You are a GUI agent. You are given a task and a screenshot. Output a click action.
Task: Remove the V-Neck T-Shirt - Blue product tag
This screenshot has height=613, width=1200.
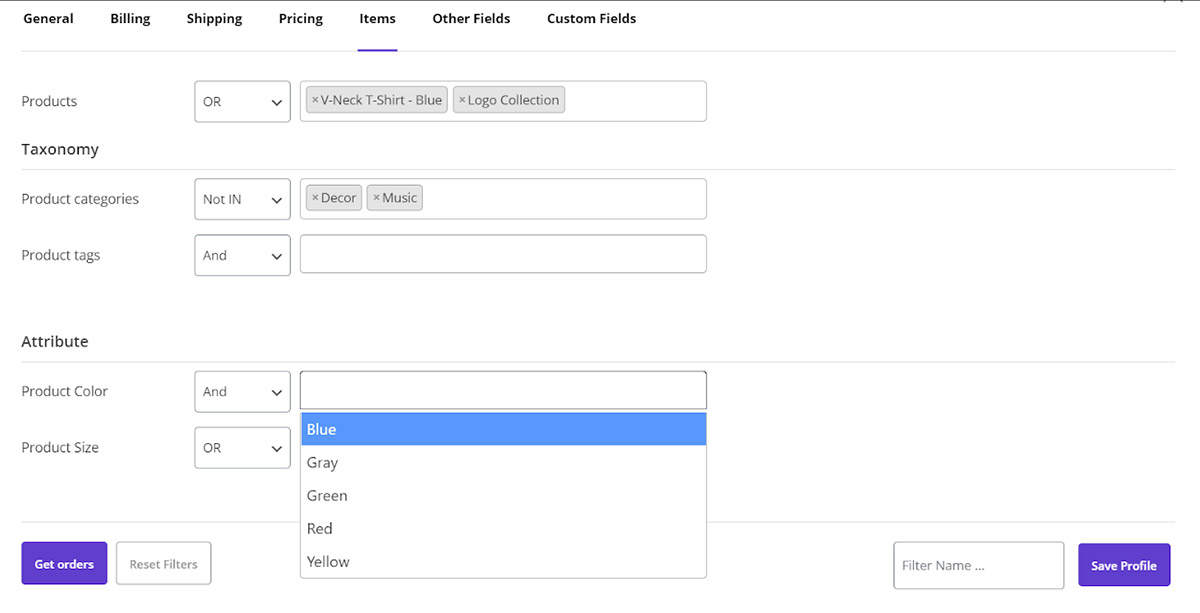(315, 100)
